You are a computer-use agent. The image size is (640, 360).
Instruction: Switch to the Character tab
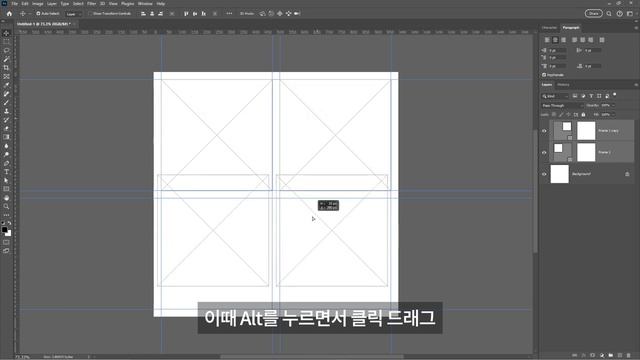549,28
